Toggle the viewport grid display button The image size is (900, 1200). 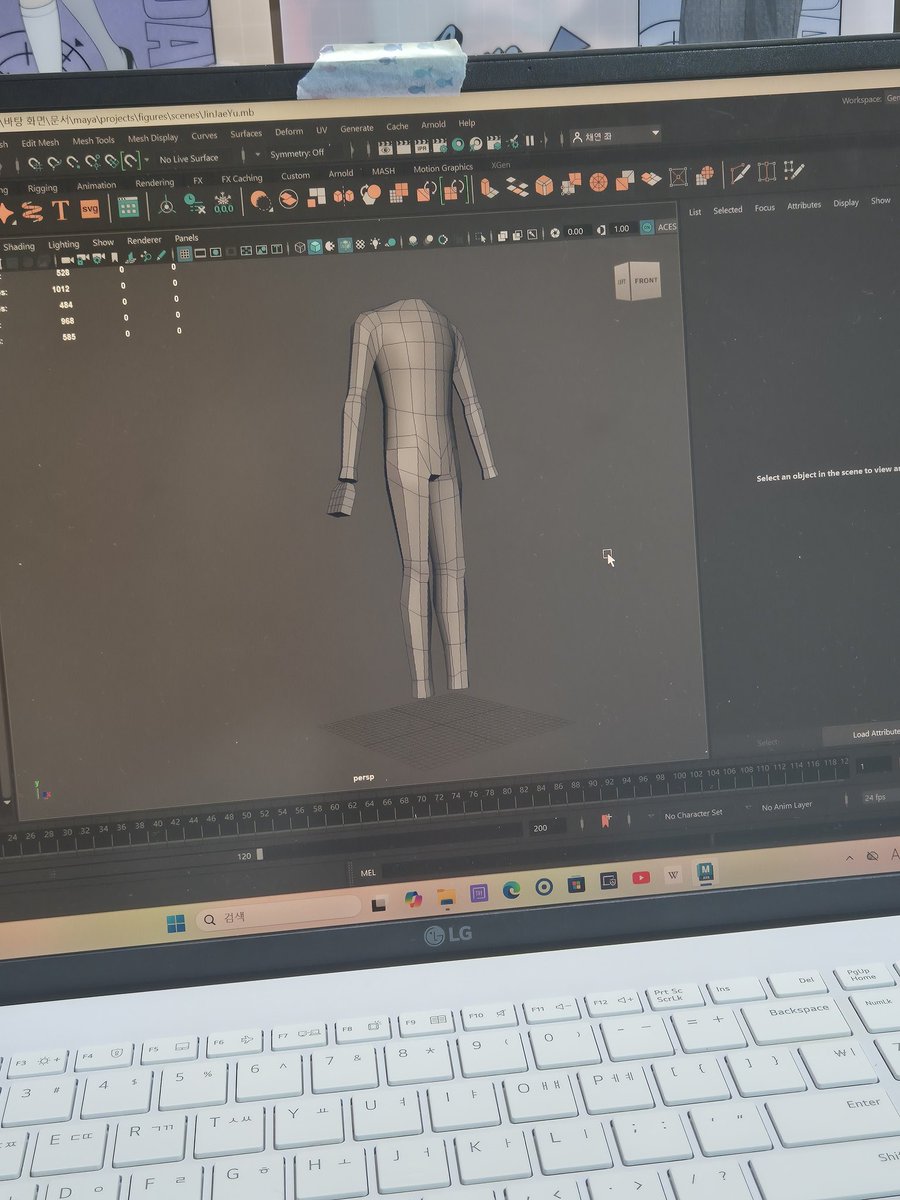tap(185, 254)
